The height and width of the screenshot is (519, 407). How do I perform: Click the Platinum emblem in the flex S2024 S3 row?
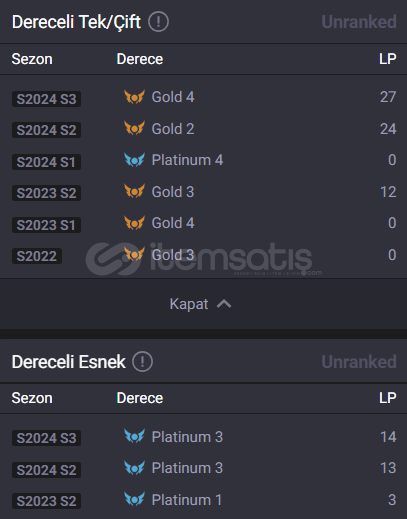(x=134, y=436)
